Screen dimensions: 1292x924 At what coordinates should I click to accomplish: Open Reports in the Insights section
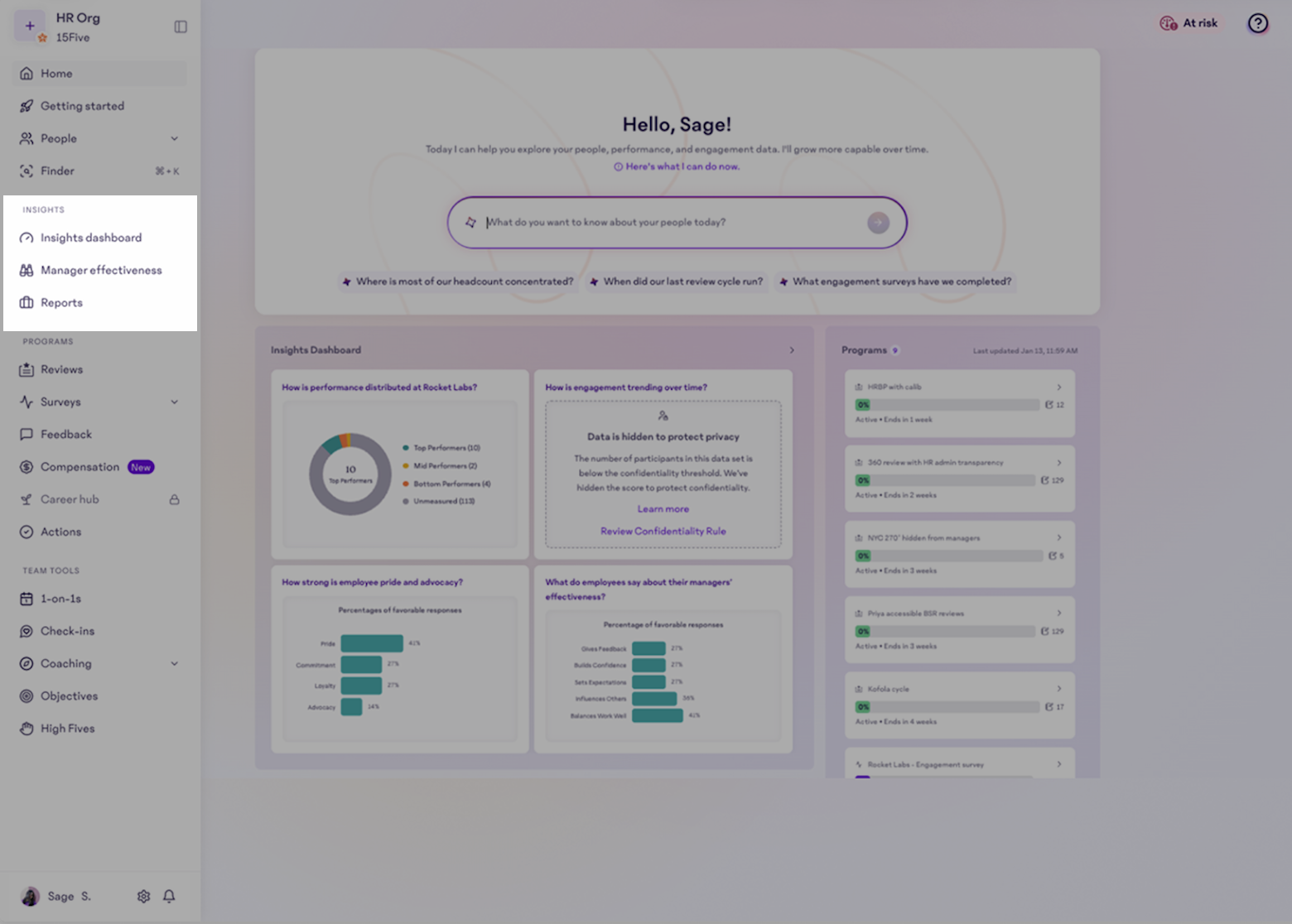61,303
